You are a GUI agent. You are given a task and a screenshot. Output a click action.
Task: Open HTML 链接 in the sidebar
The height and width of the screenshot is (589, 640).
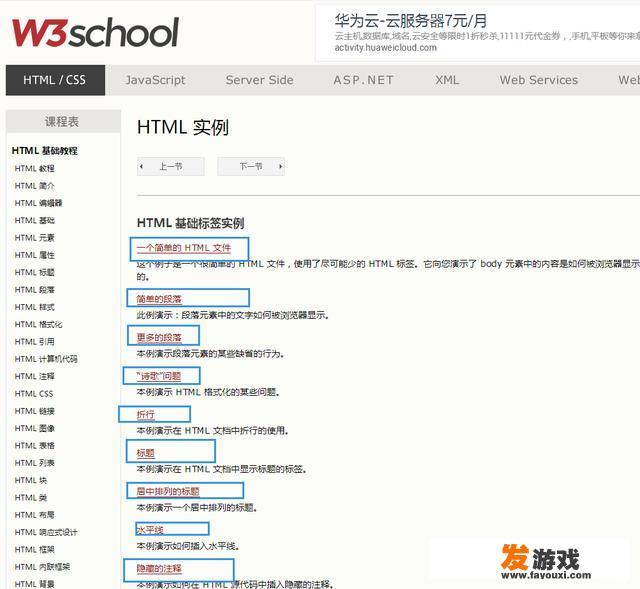[x=35, y=411]
